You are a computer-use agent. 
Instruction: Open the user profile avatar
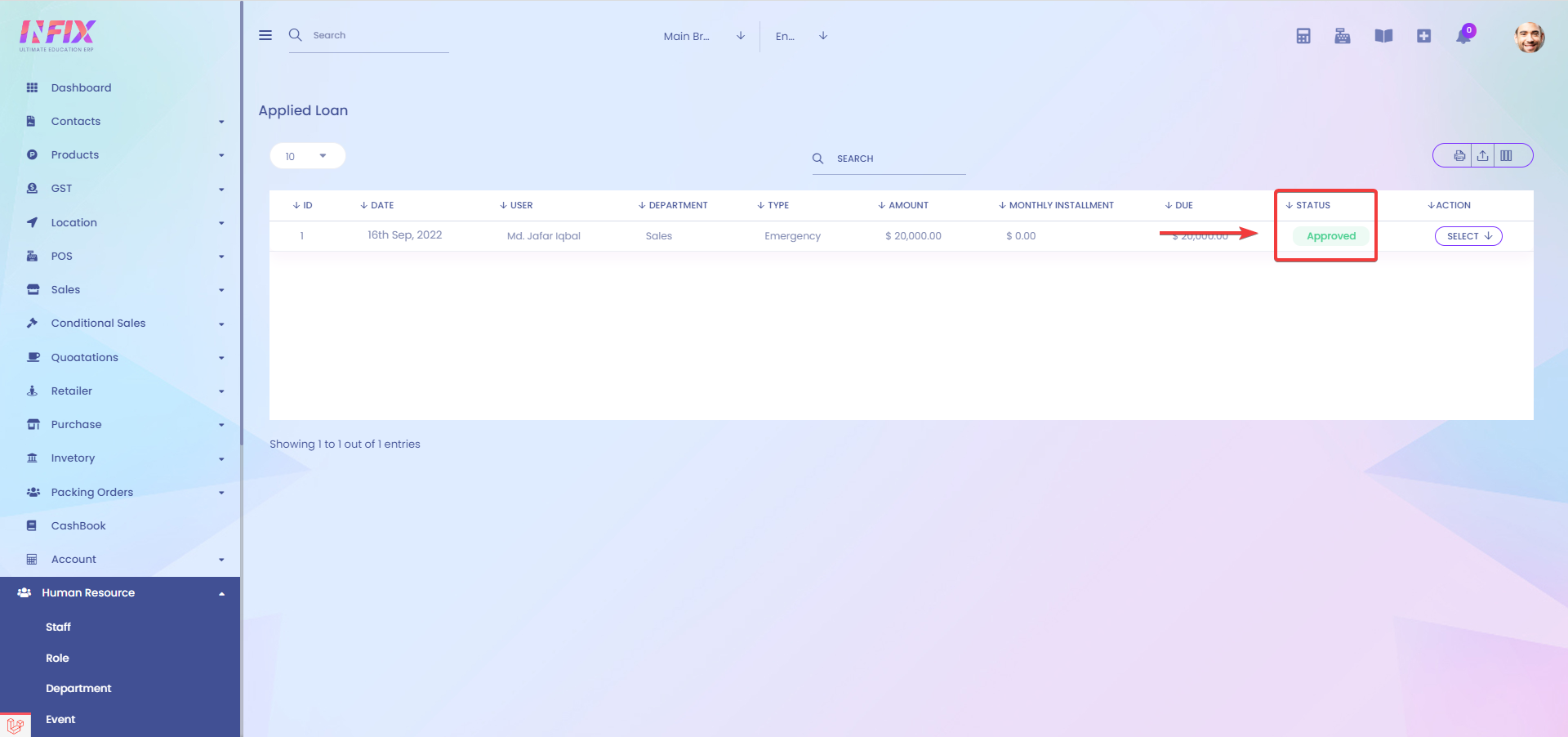[1530, 37]
